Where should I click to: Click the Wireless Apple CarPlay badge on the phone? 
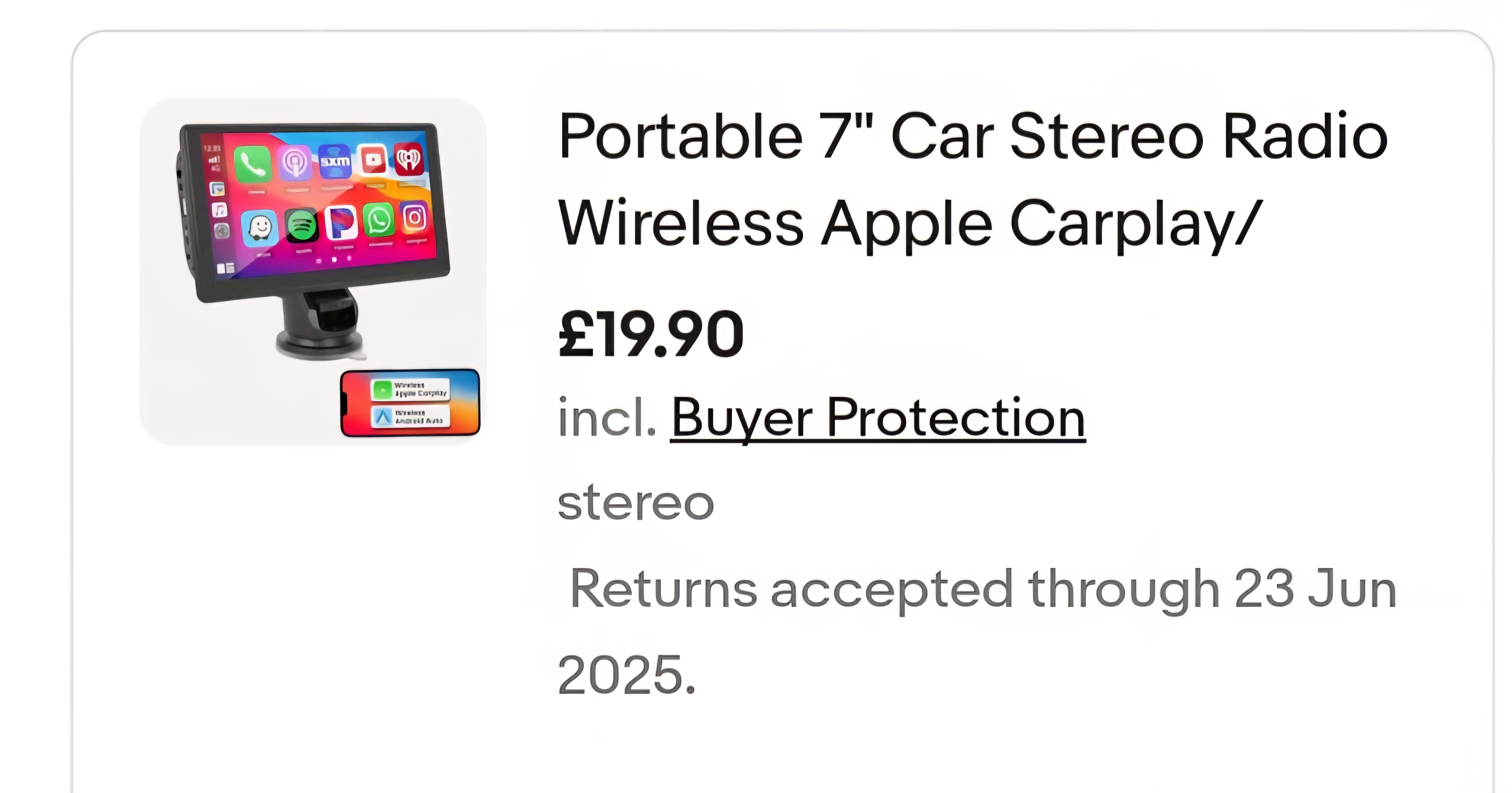pos(410,390)
